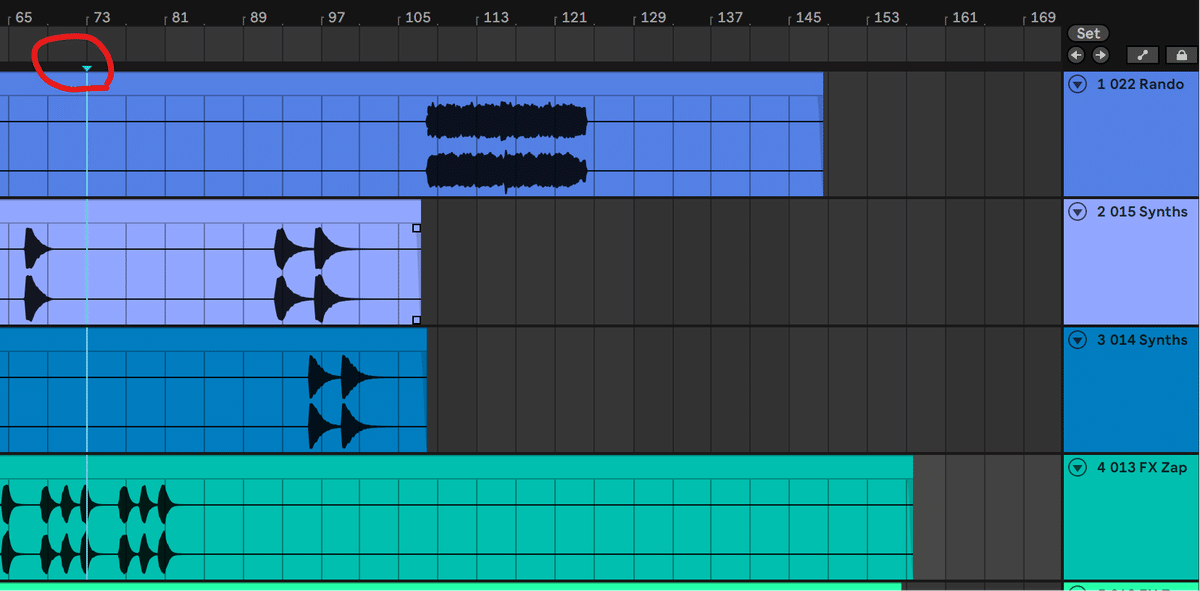Select the 3 014 Synths track name
The width and height of the screenshot is (1200, 591).
[1142, 340]
